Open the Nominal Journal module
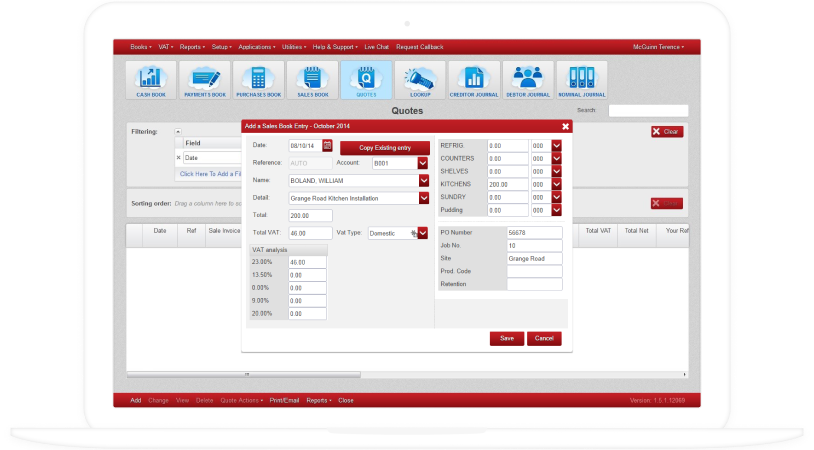The image size is (814, 450). 581,80
